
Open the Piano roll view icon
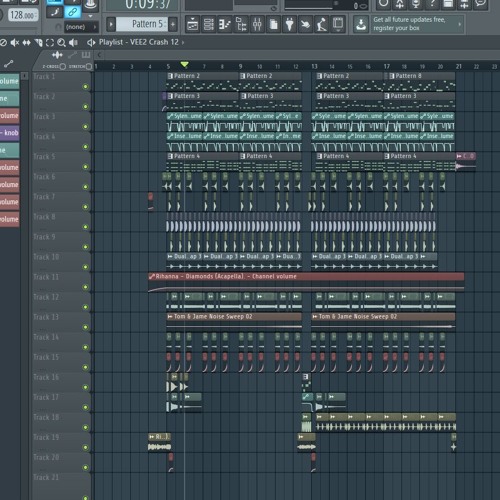pos(225,24)
